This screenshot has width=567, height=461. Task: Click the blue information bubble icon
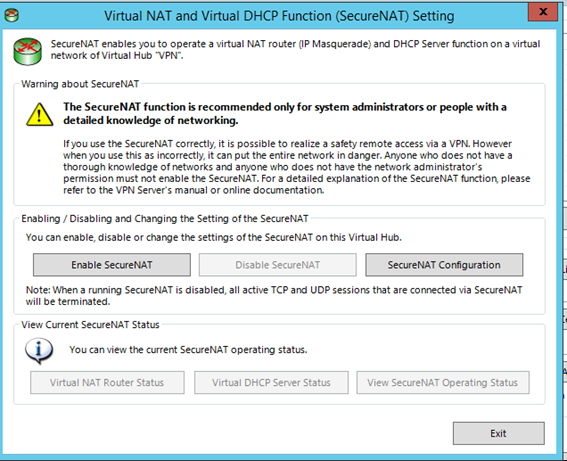tap(39, 351)
